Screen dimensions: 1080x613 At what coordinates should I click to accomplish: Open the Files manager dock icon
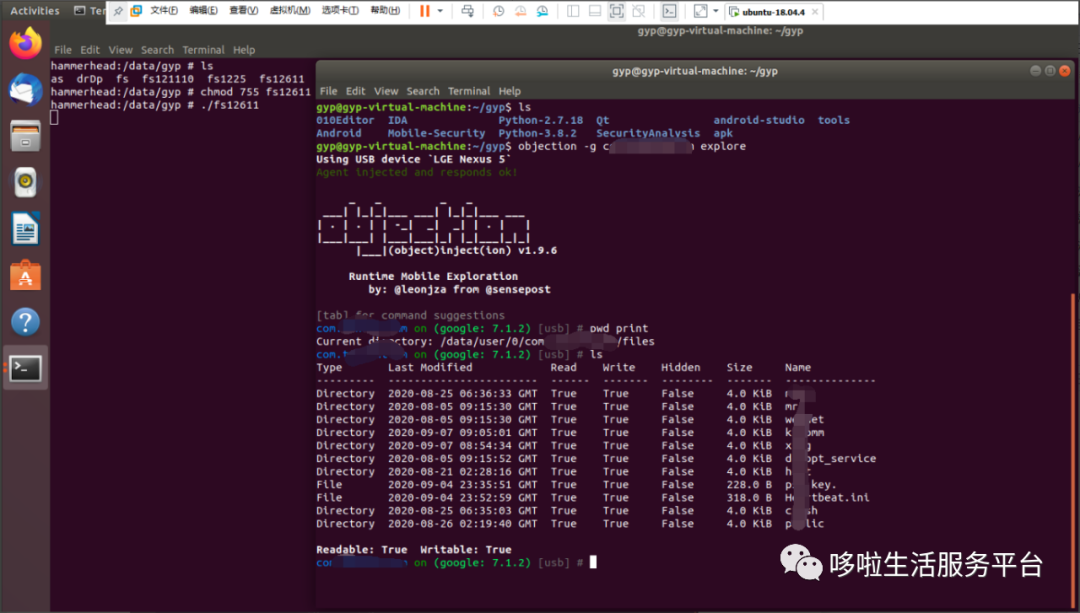tap(25, 136)
